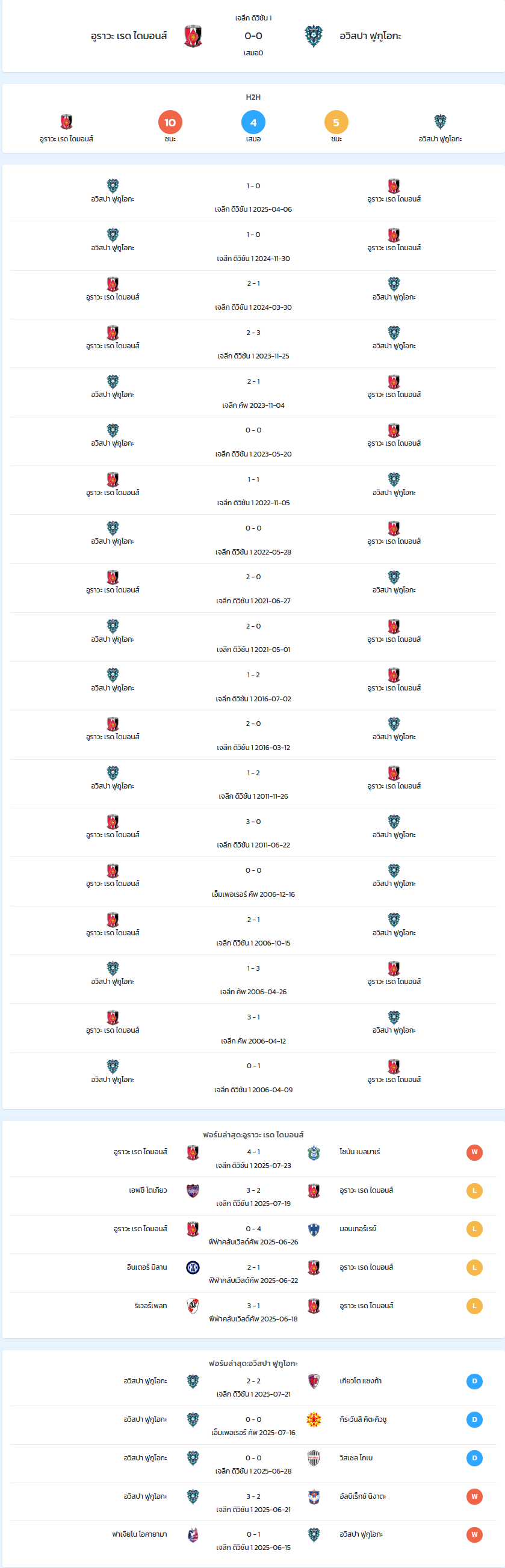Click the yellow 5 wins circle

tap(336, 122)
